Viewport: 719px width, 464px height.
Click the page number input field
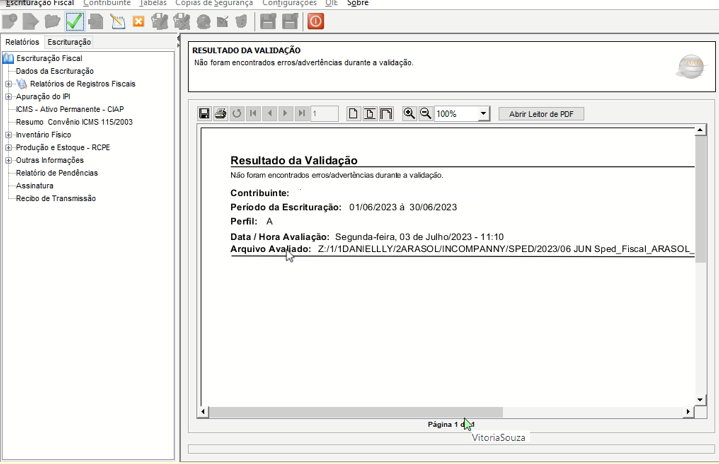(325, 113)
